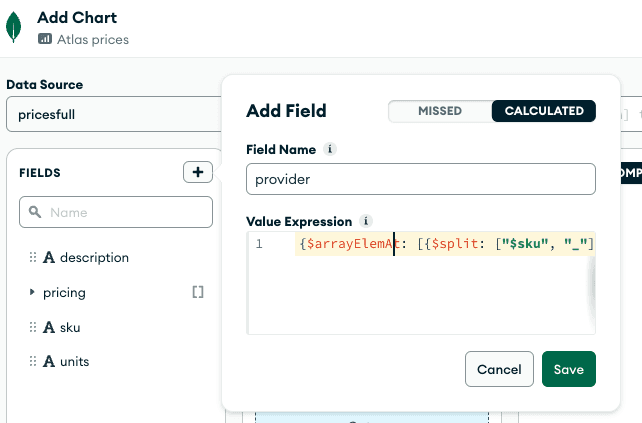The width and height of the screenshot is (642, 423).
Task: Cancel the Add Field dialog
Action: coord(499,369)
